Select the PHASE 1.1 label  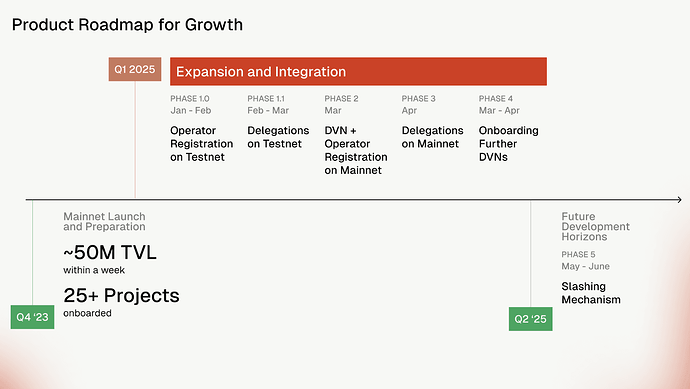266,99
